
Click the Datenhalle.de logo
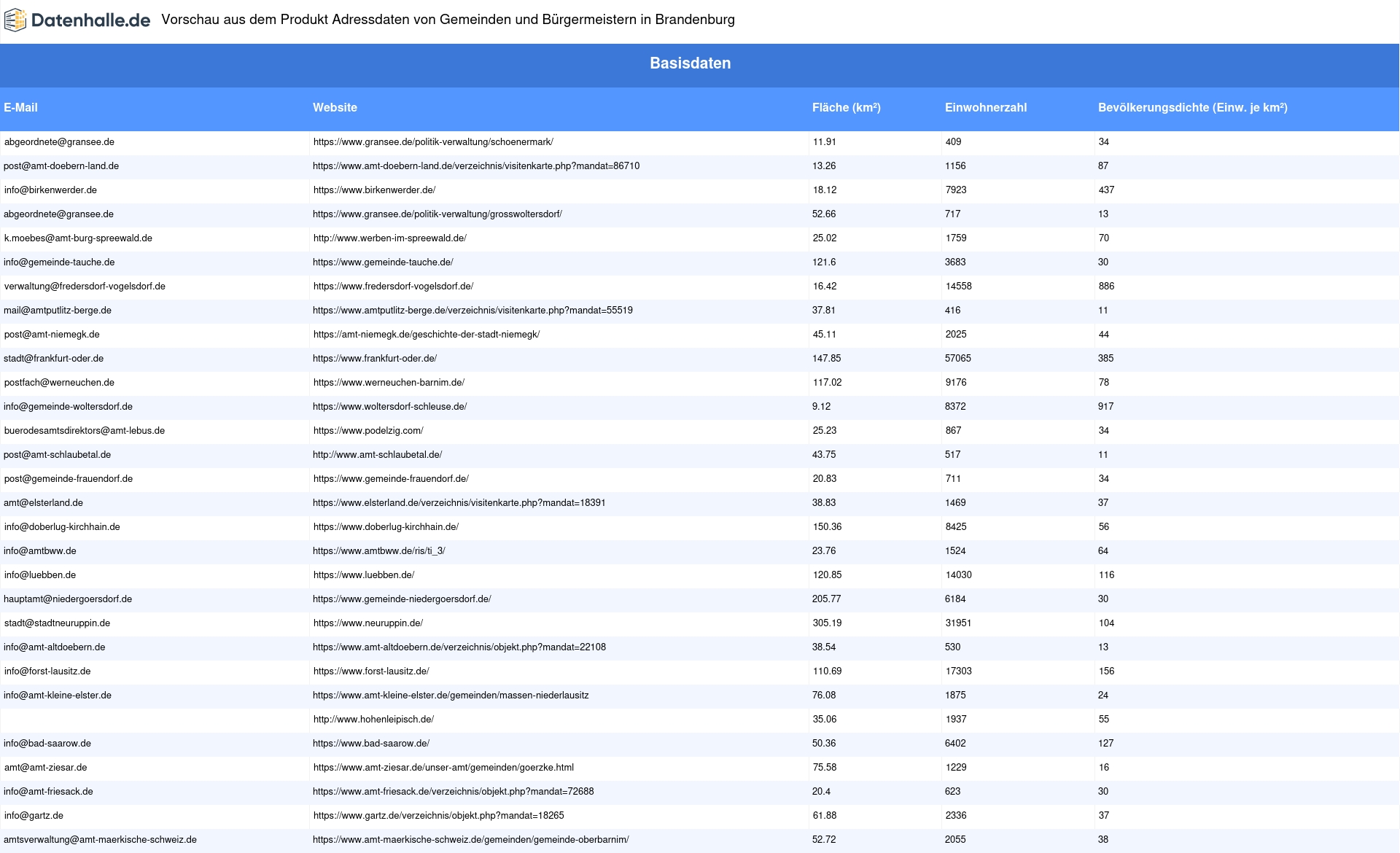(x=77, y=20)
